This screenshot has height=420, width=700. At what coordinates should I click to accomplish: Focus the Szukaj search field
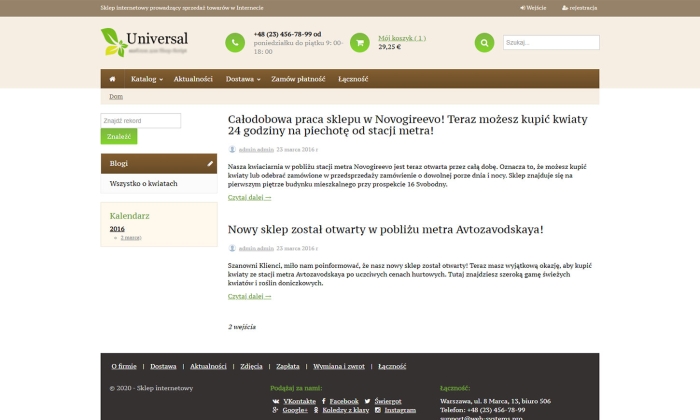(551, 43)
